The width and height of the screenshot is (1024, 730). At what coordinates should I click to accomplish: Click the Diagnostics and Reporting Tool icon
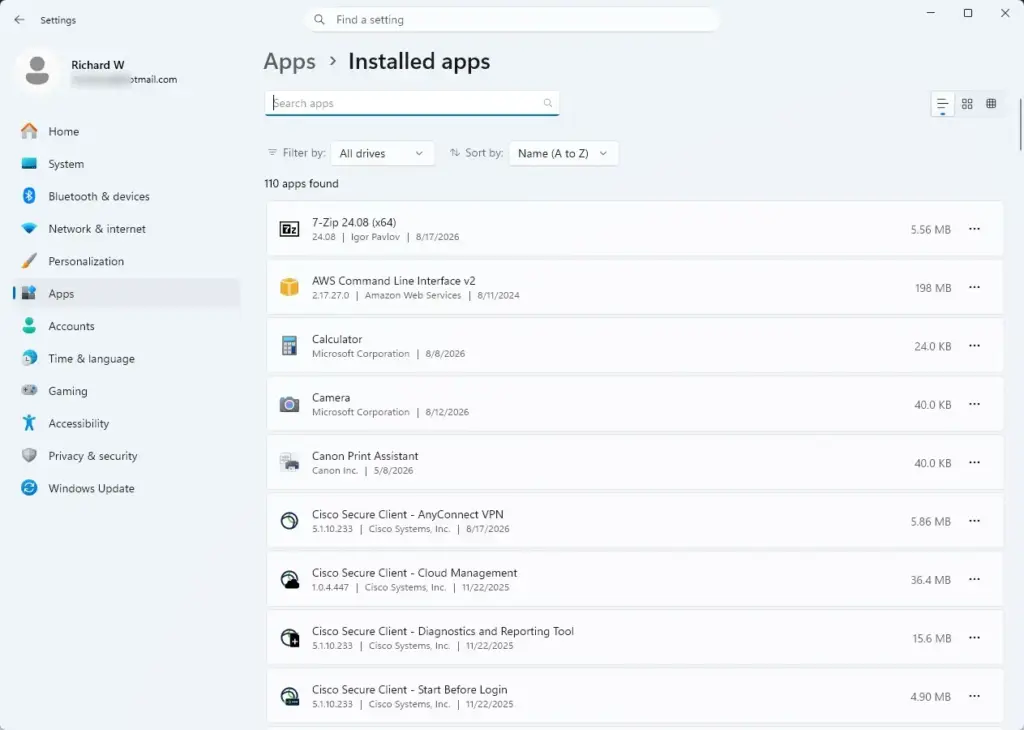point(289,638)
